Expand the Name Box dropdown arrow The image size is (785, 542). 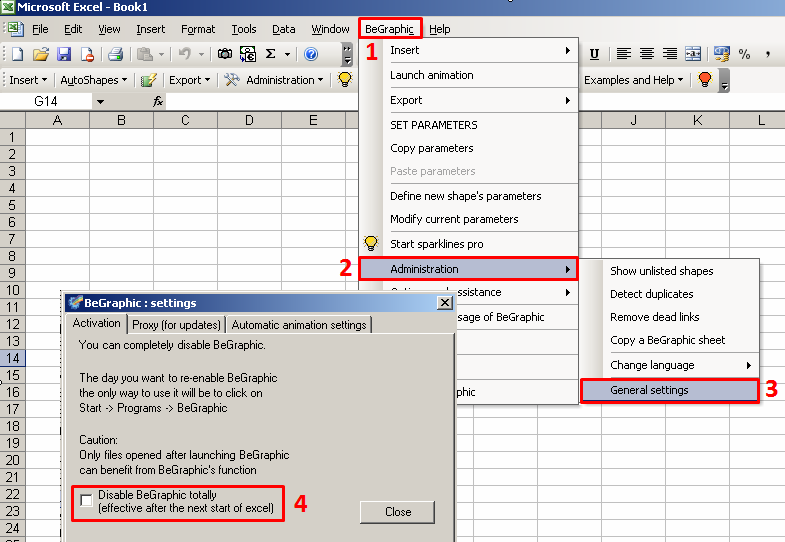point(100,101)
